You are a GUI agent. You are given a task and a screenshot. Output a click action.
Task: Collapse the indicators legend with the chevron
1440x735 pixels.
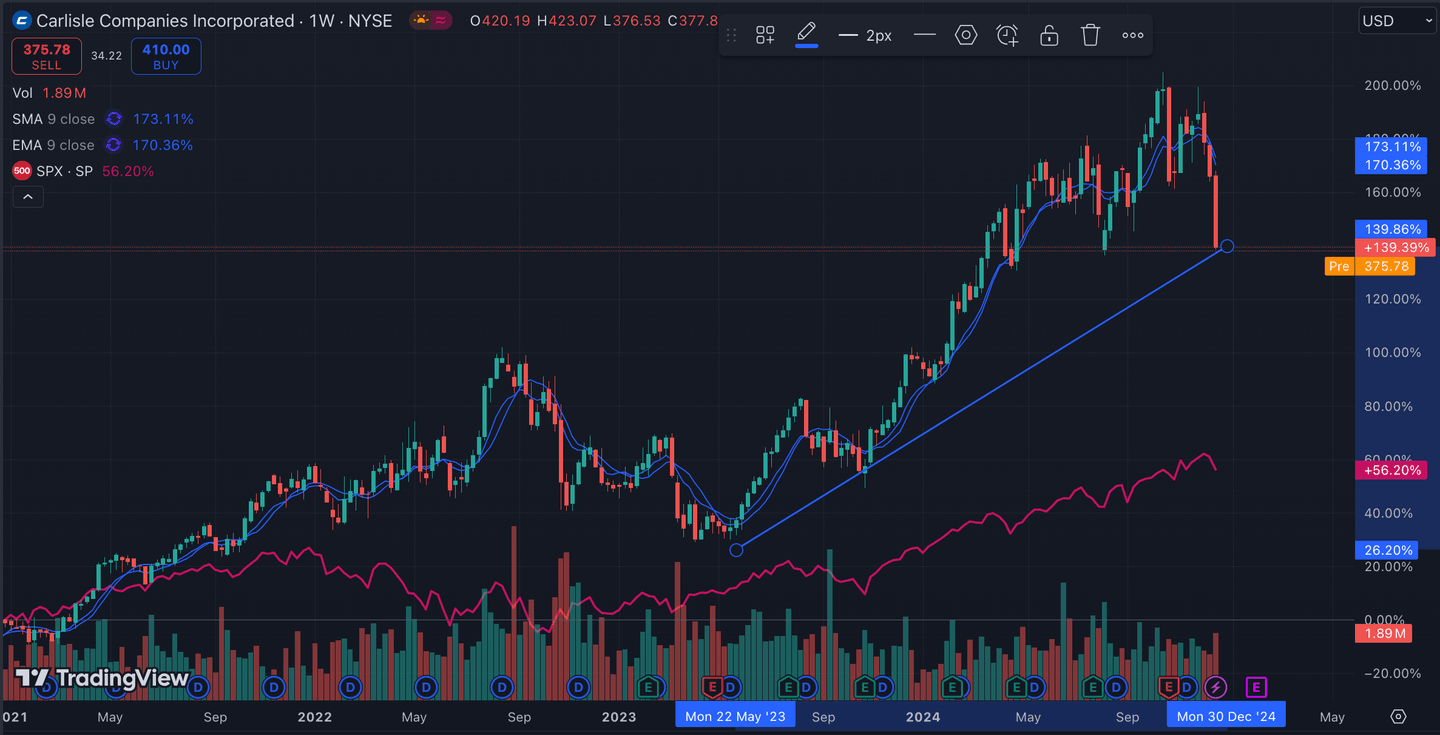pos(27,196)
